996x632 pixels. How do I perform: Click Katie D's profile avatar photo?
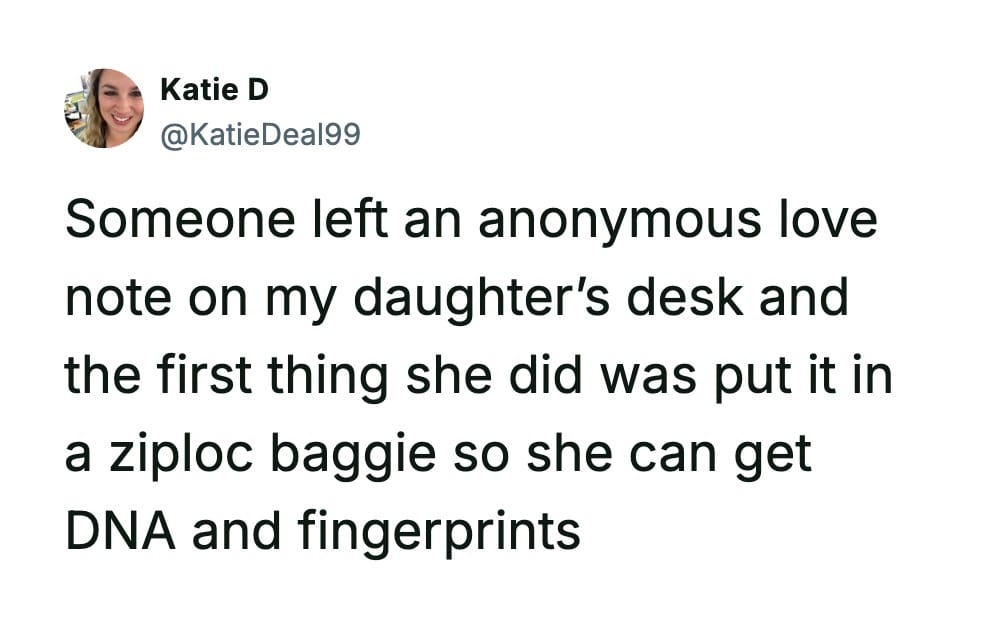click(x=104, y=108)
